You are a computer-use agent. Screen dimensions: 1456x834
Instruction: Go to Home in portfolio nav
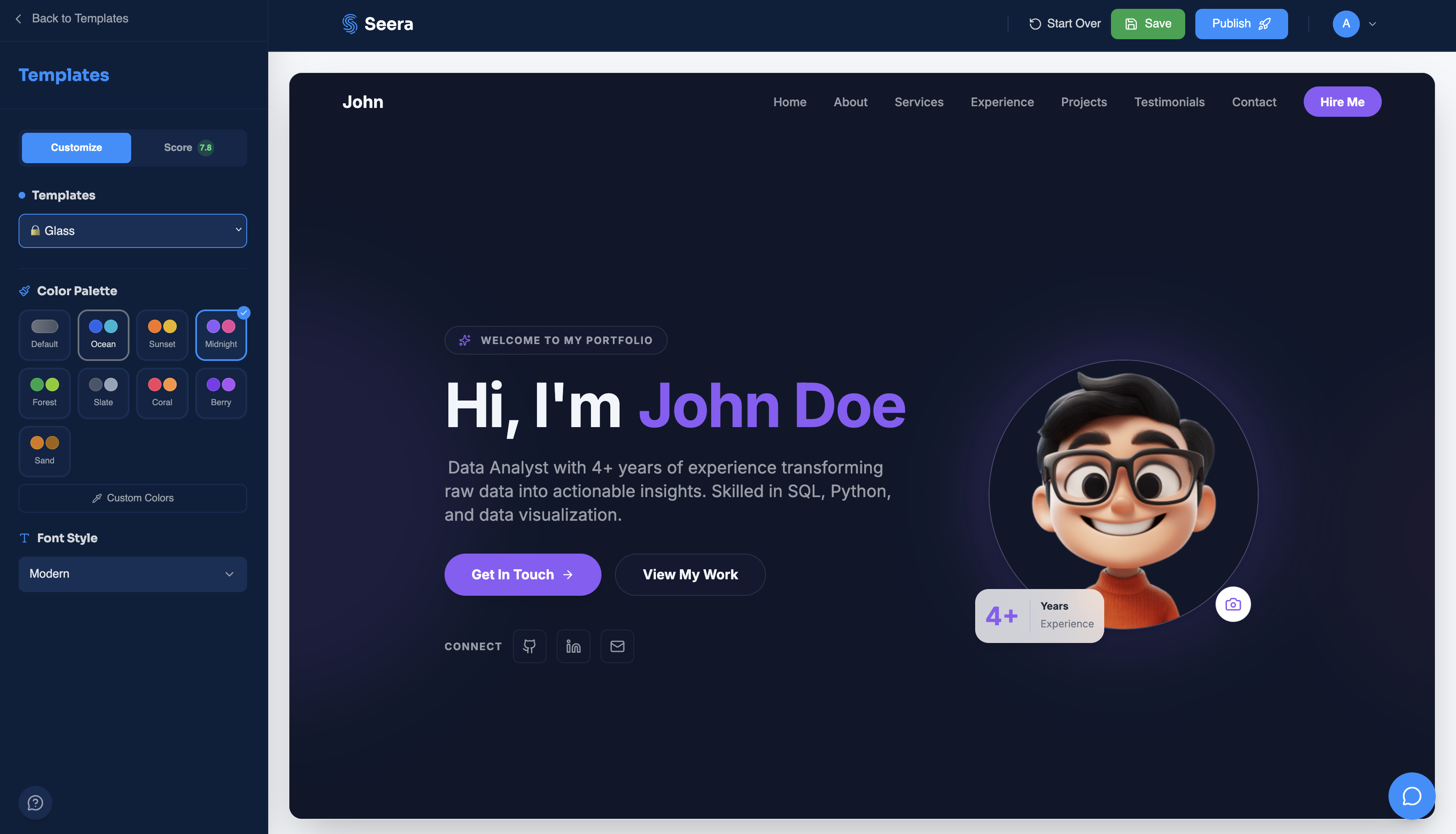(790, 102)
